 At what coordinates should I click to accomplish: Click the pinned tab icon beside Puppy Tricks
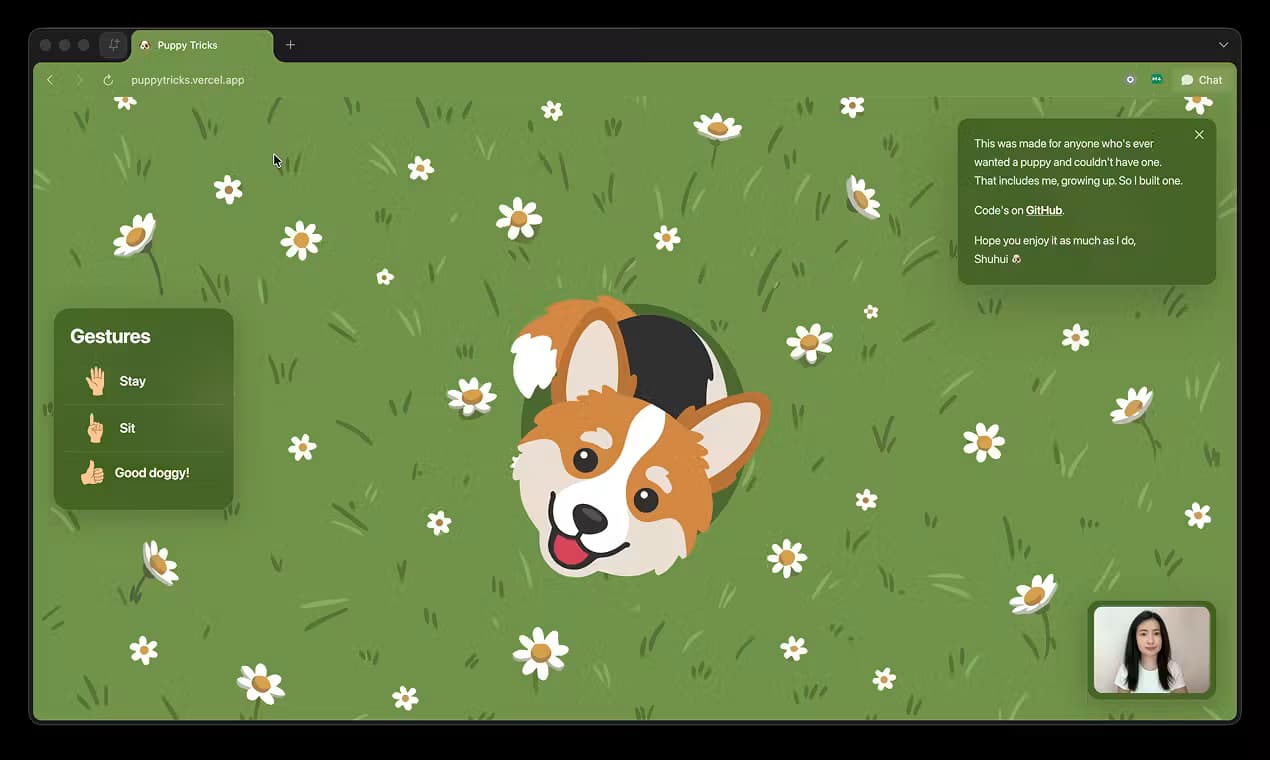113,45
